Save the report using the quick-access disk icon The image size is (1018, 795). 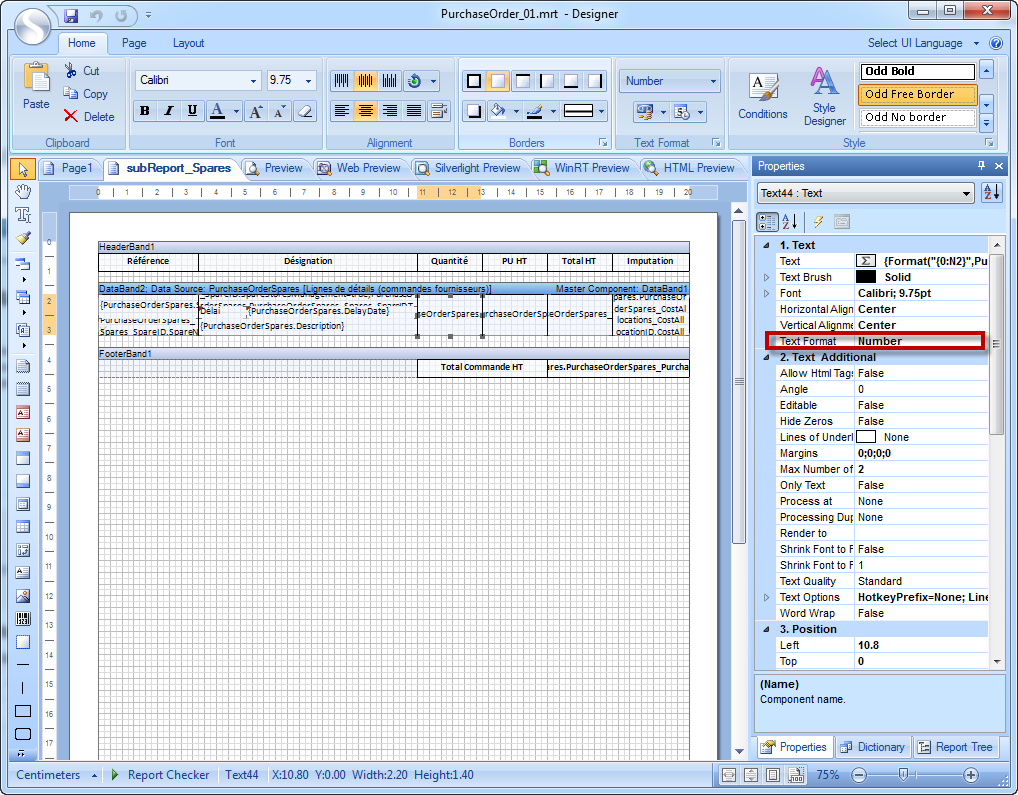71,15
